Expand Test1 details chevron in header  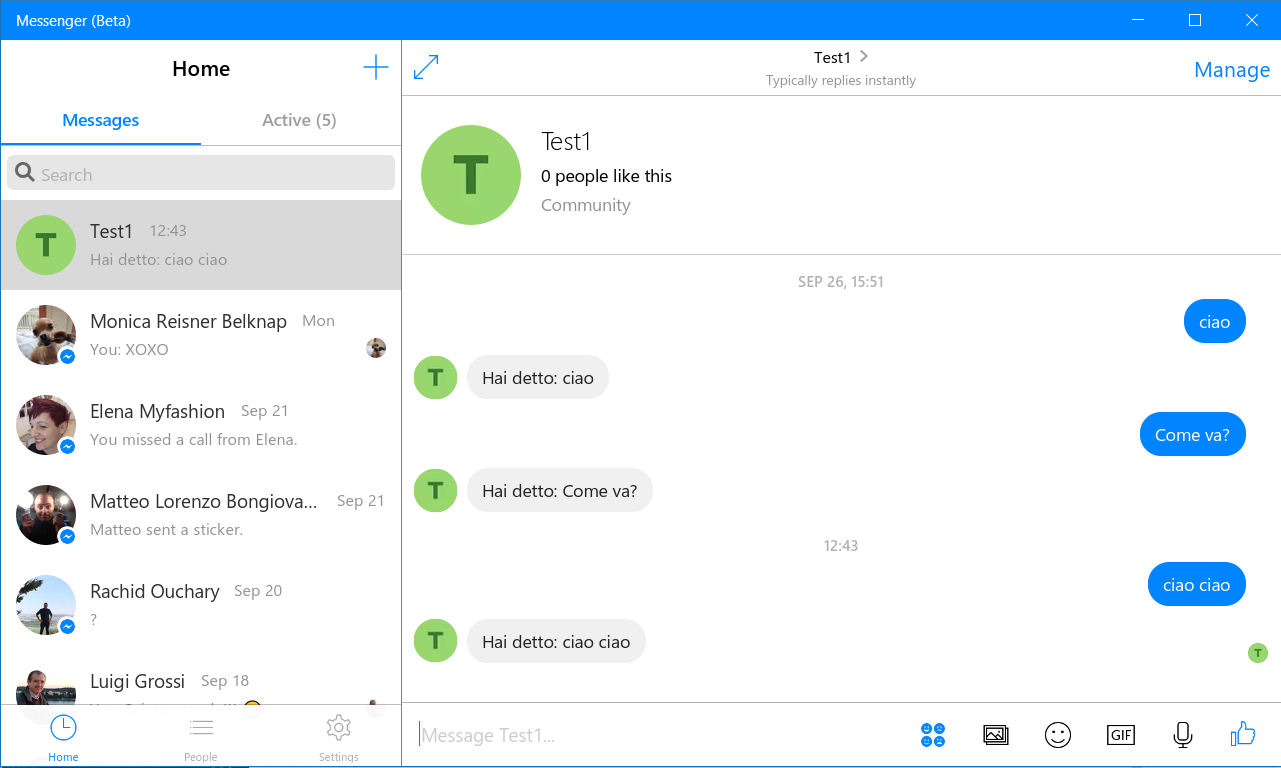click(x=864, y=57)
